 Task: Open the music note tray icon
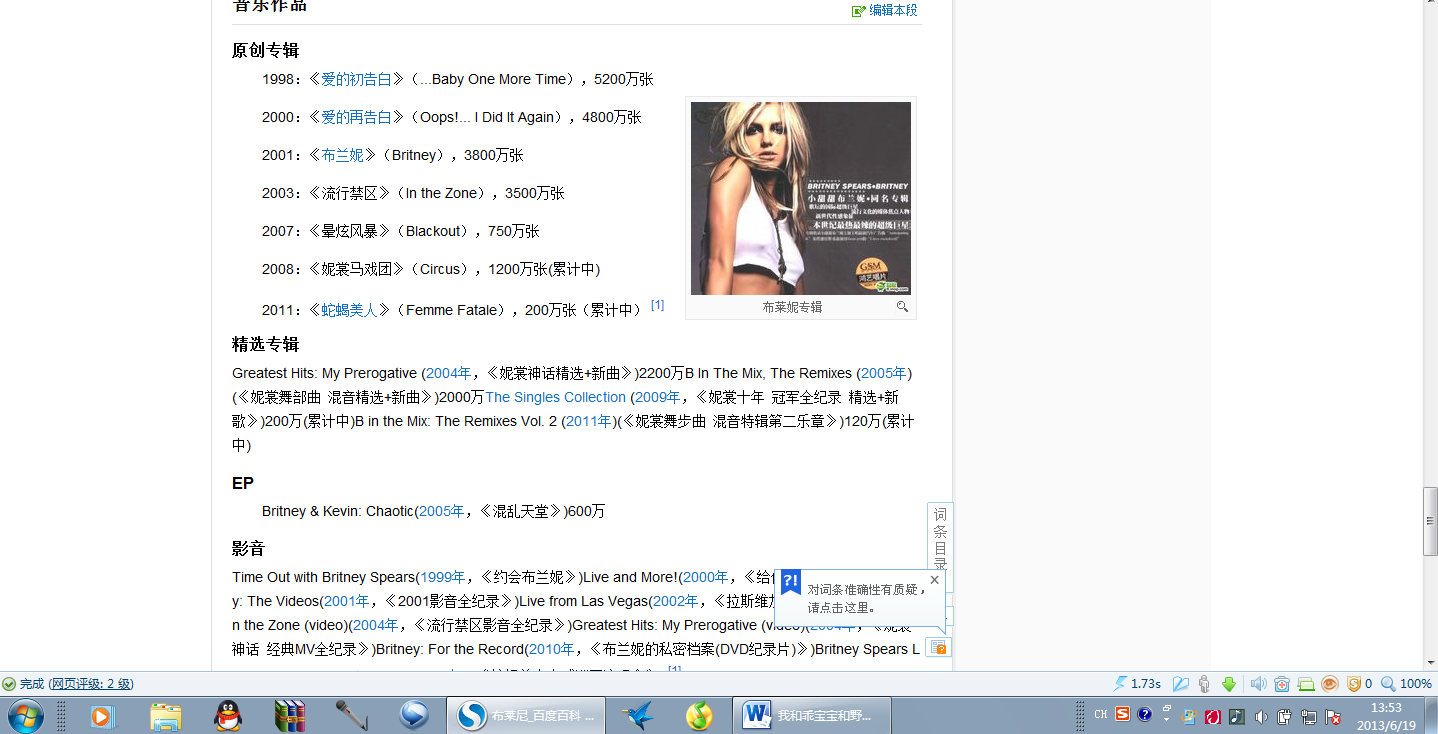point(1237,716)
